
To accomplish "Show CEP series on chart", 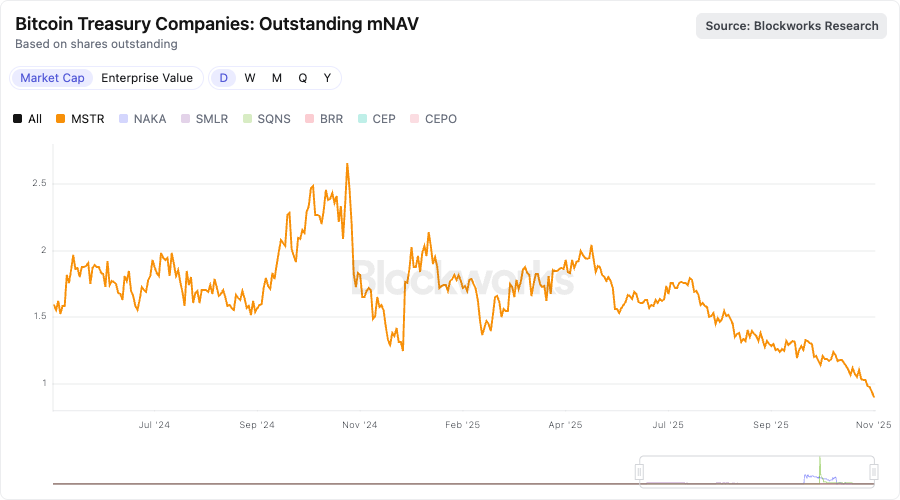I will pyautogui.click(x=377, y=119).
